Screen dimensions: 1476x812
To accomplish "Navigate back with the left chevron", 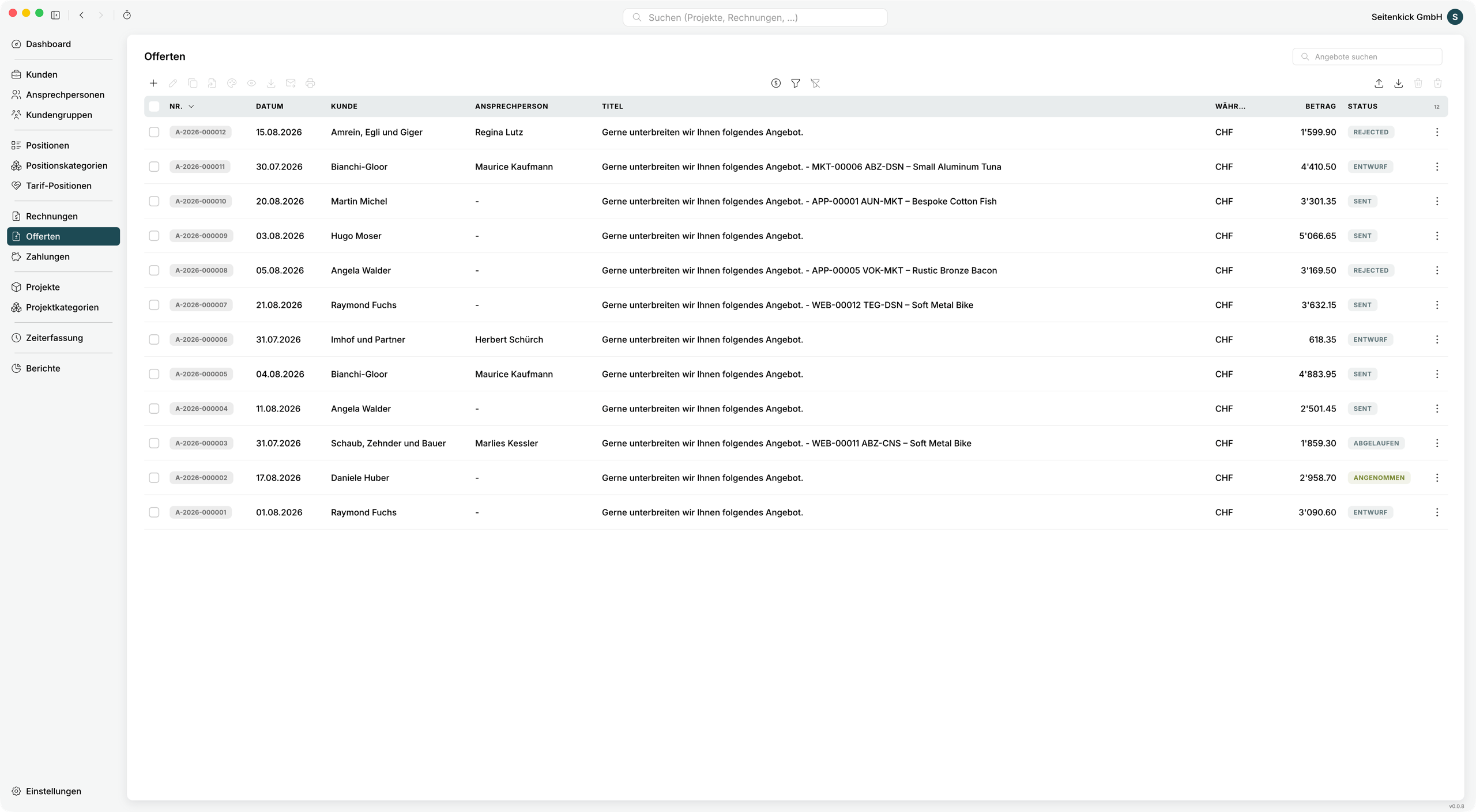I will [81, 15].
